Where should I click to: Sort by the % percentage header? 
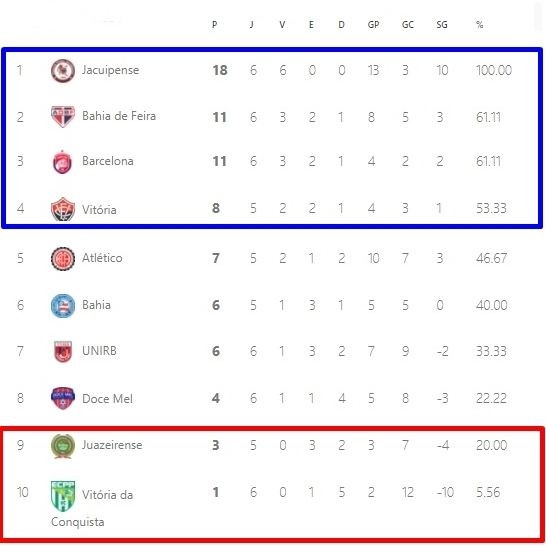[479, 25]
